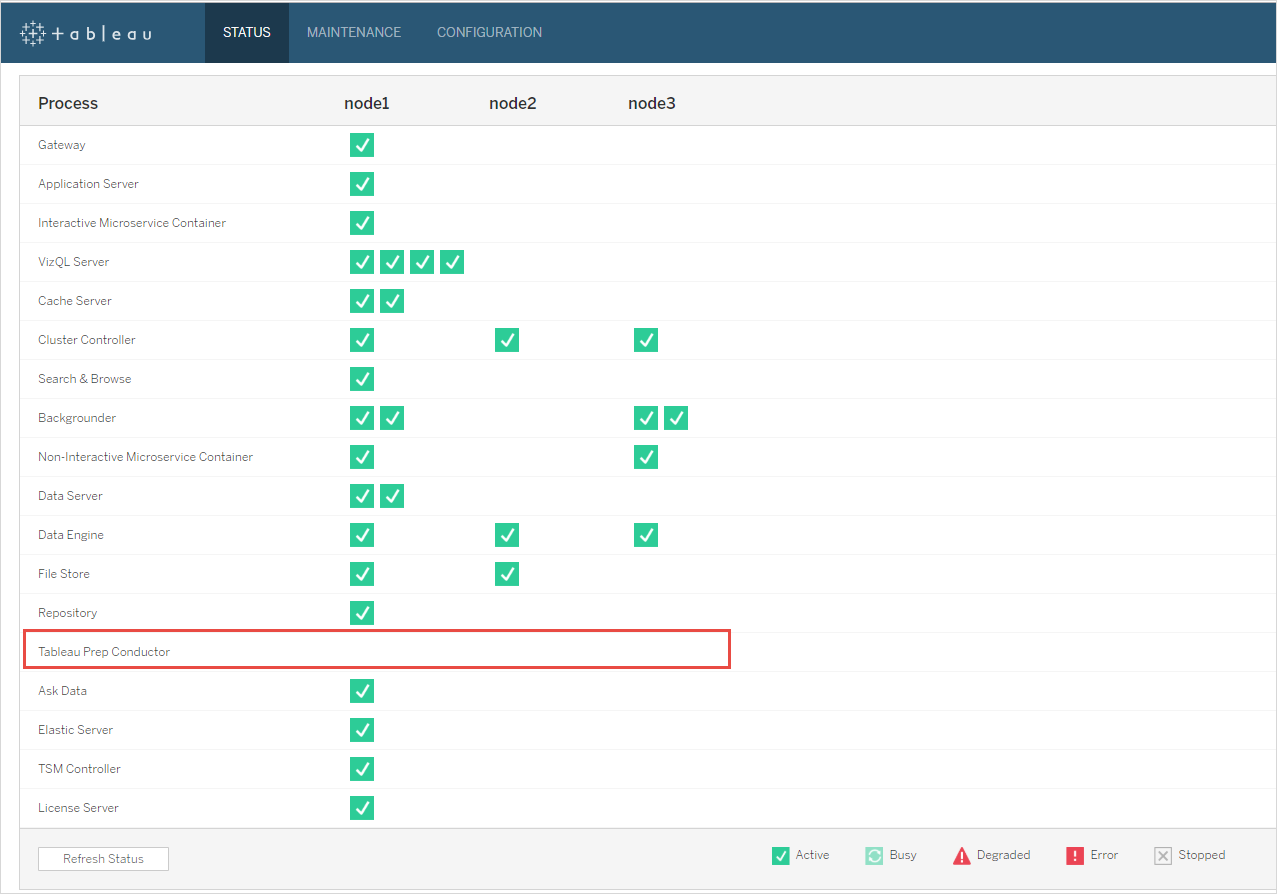Click the Process column header
Screen dimensions: 1277x894
click(68, 104)
